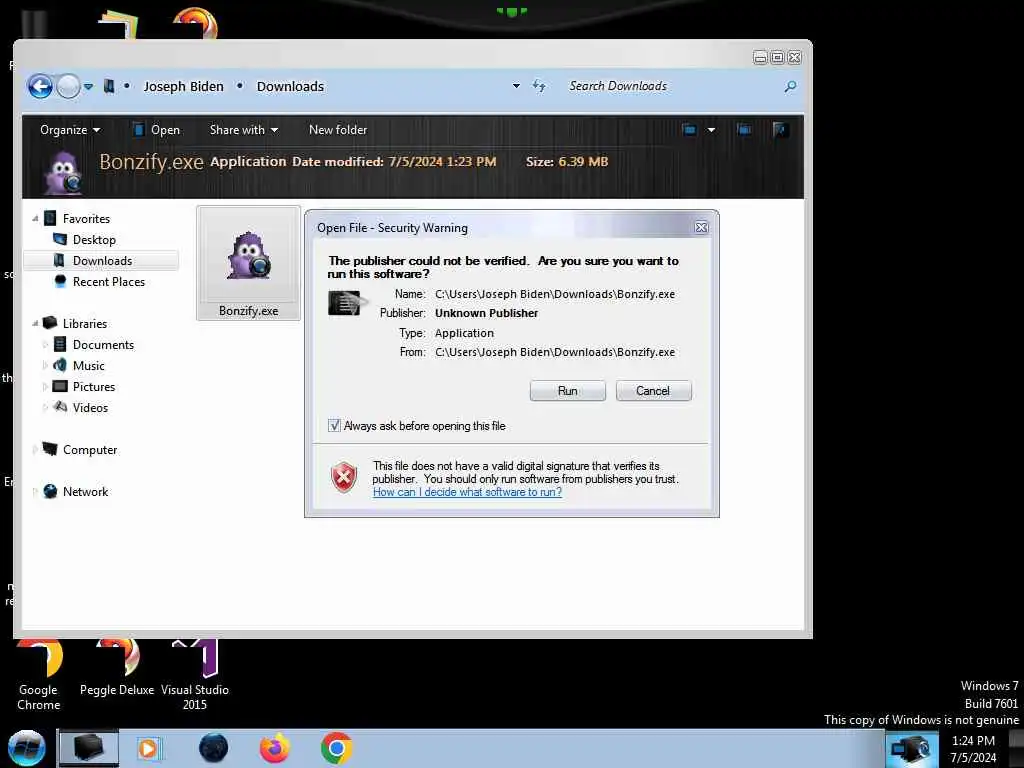
Task: Collapse the Libraries tree group
Action: (35, 323)
